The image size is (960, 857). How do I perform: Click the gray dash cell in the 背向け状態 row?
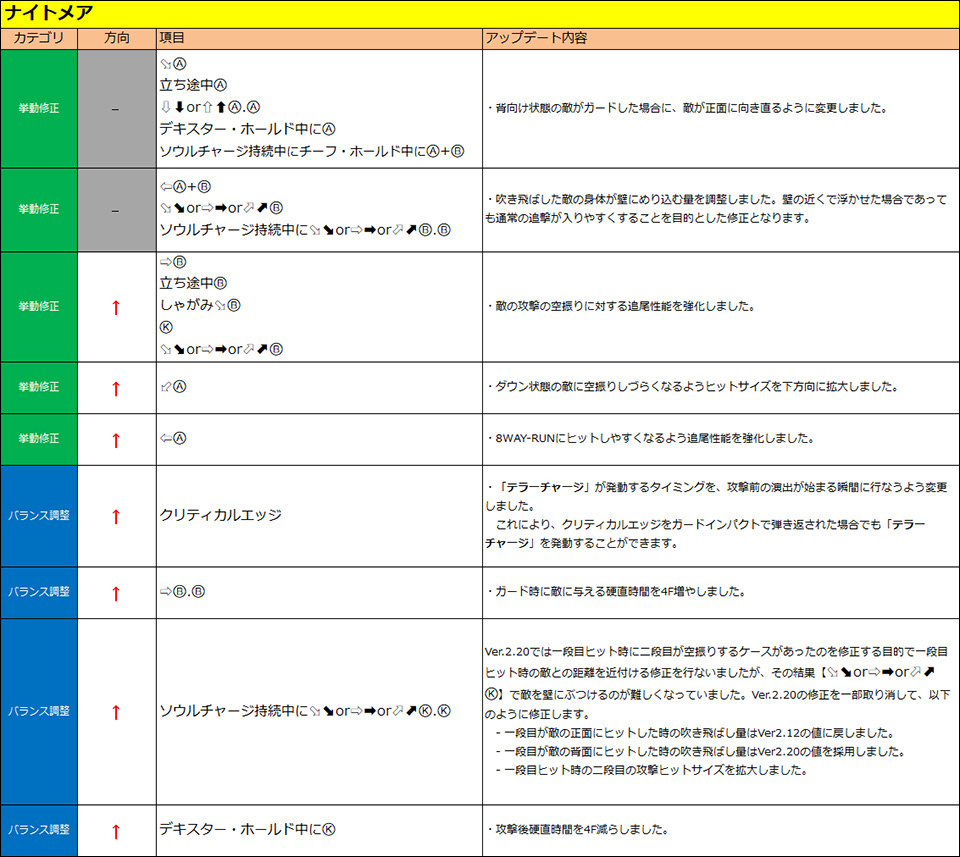[116, 109]
